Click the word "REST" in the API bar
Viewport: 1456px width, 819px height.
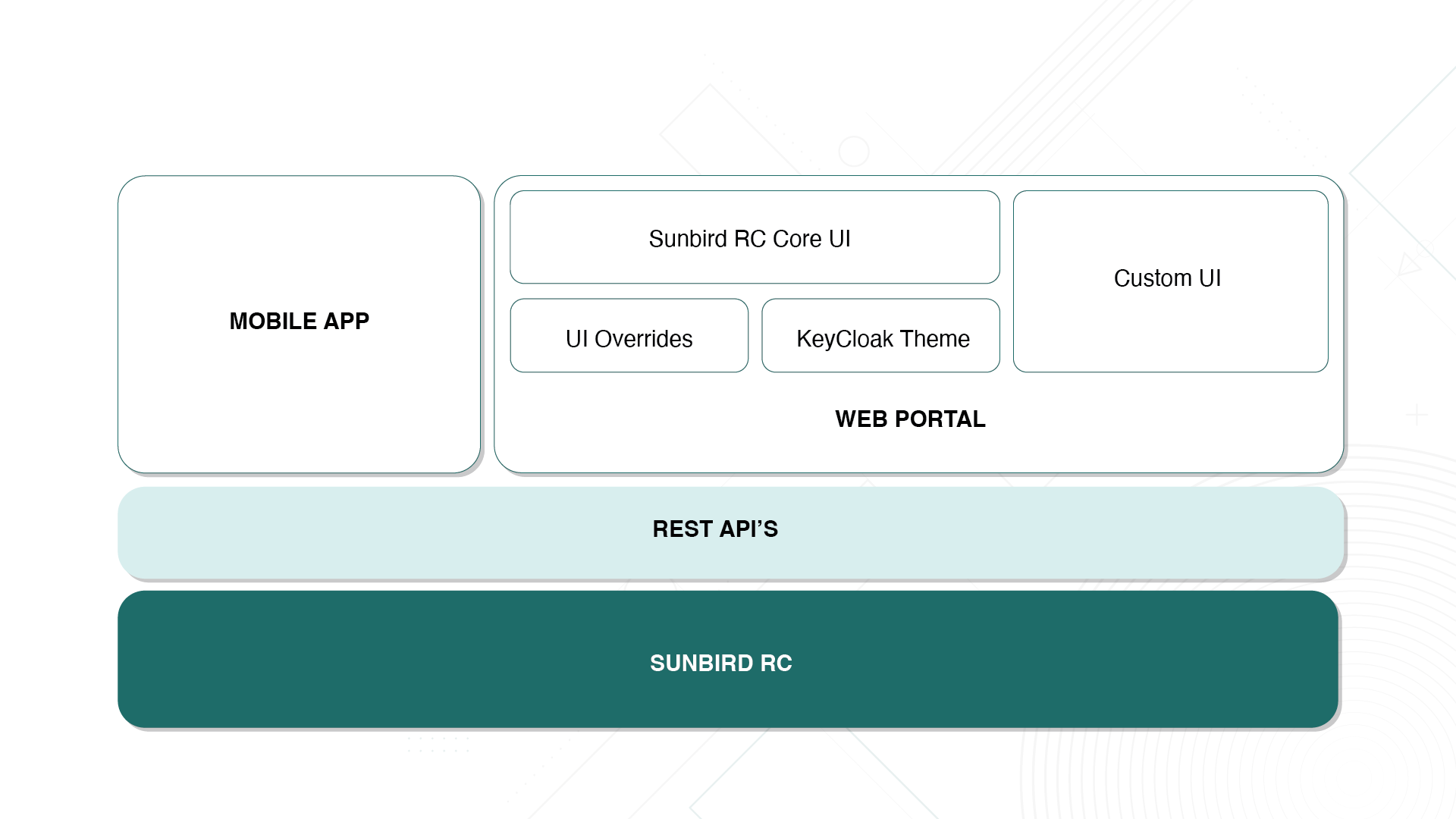682,529
